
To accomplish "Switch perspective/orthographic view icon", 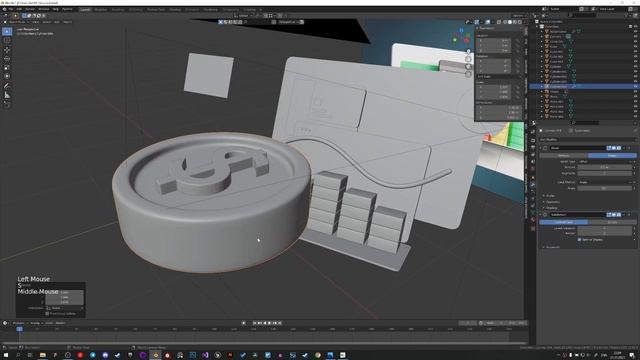I will click(468, 74).
